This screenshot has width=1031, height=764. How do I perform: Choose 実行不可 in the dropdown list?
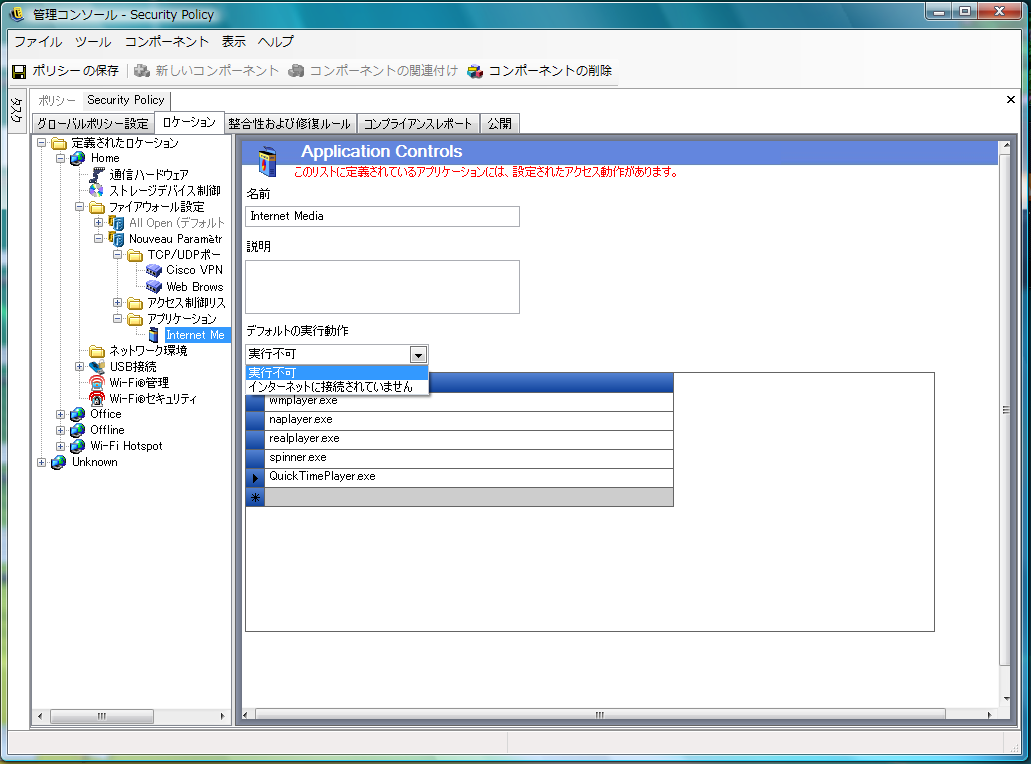click(x=337, y=373)
